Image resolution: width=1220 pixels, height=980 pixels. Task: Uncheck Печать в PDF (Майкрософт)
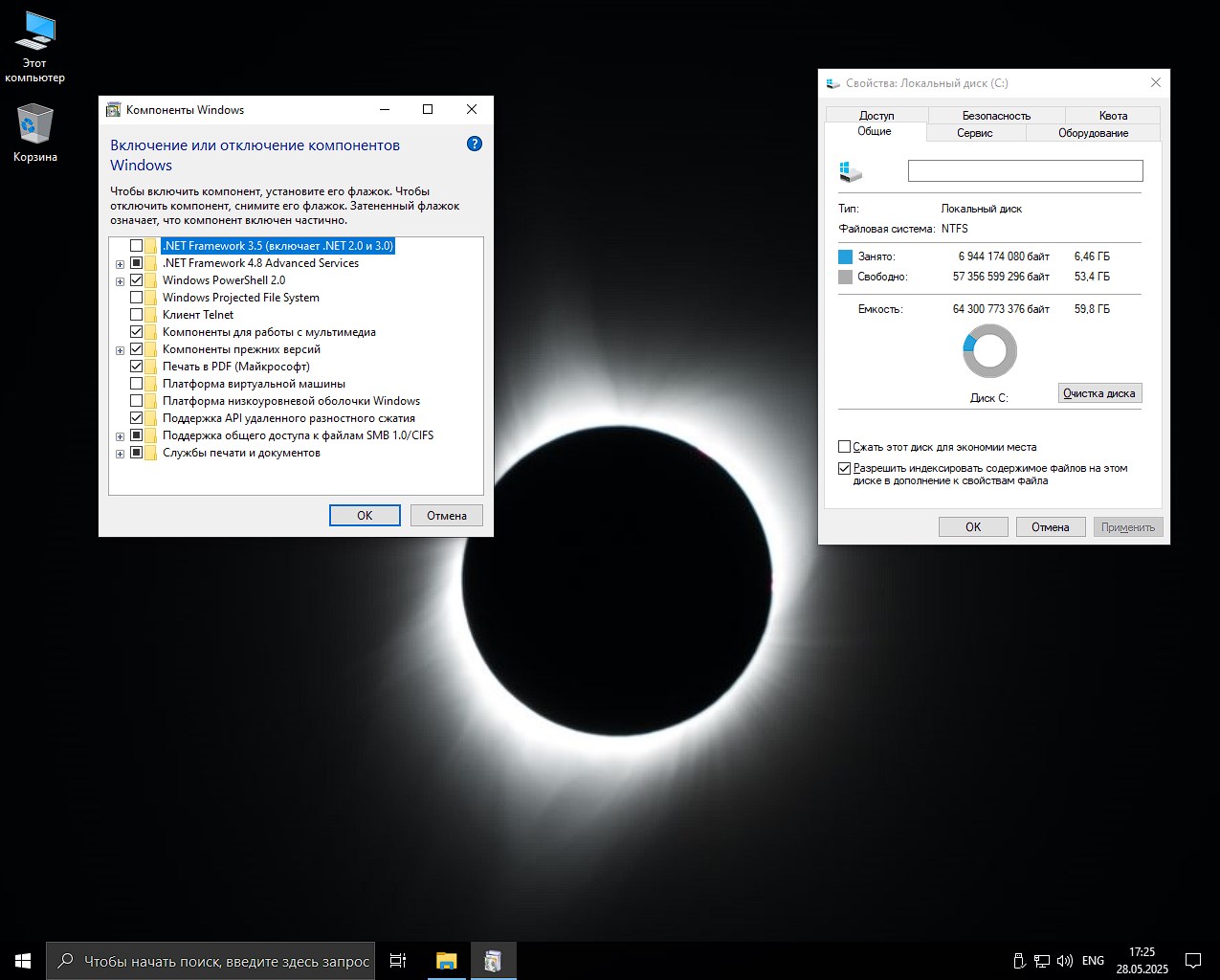[136, 367]
